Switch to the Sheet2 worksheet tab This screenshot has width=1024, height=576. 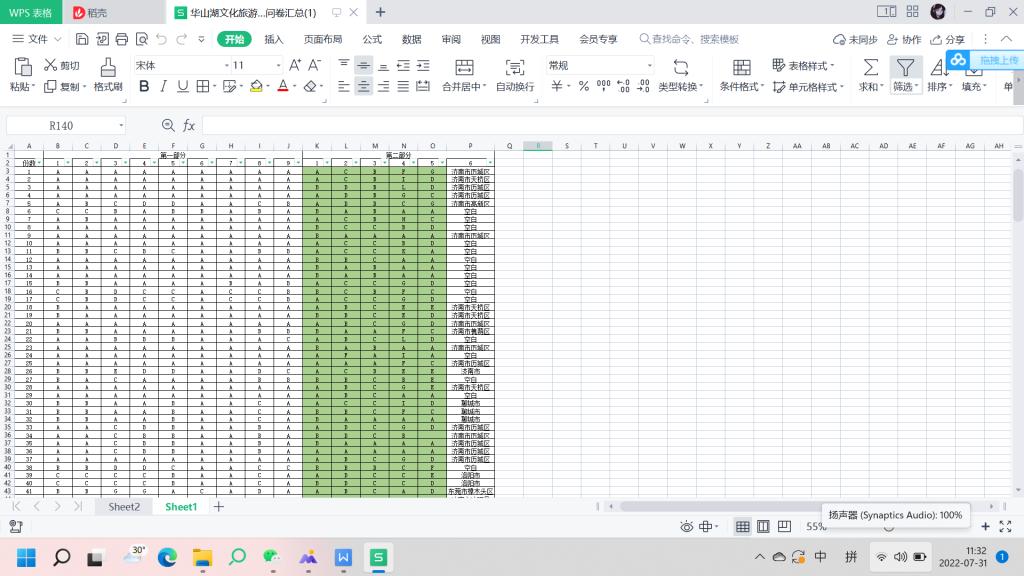point(124,507)
